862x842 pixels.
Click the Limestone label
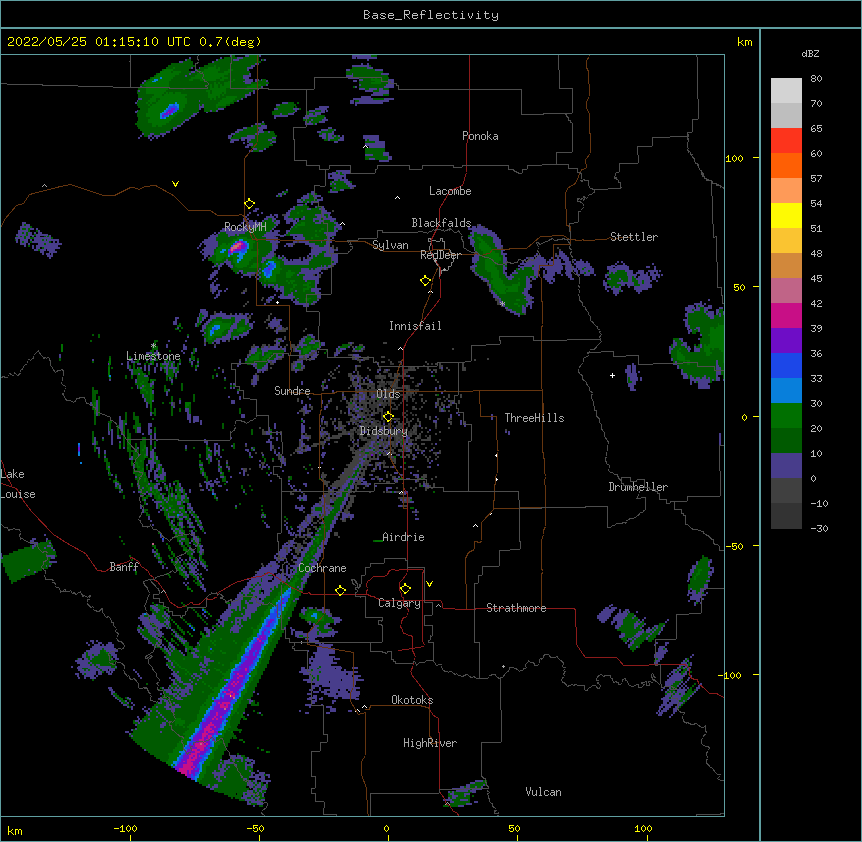(153, 356)
